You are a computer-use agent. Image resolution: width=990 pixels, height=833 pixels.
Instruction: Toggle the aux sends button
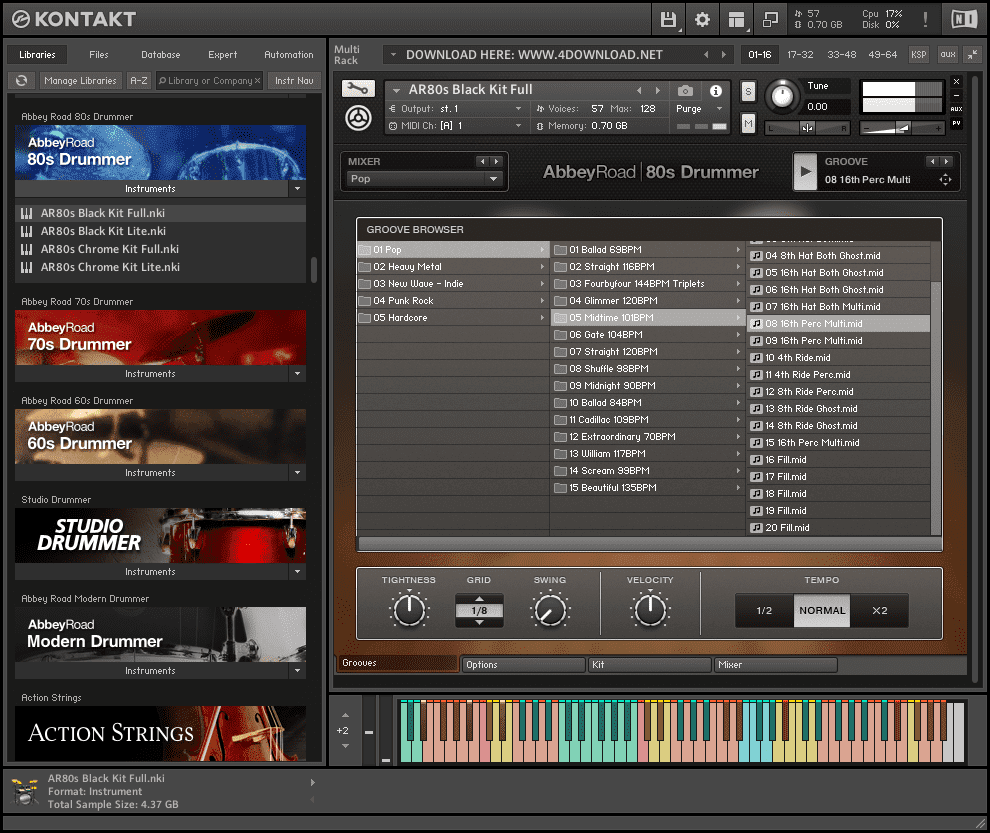(948, 55)
